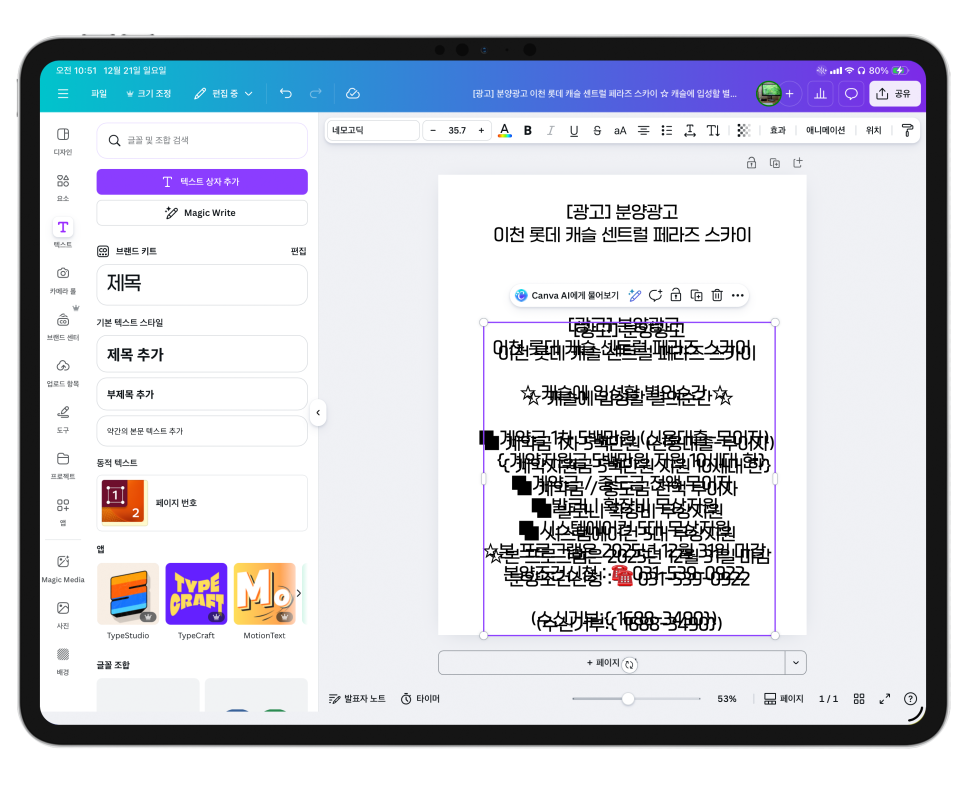
Task: Add a subheading with 부제목 추가
Action: click(x=202, y=394)
